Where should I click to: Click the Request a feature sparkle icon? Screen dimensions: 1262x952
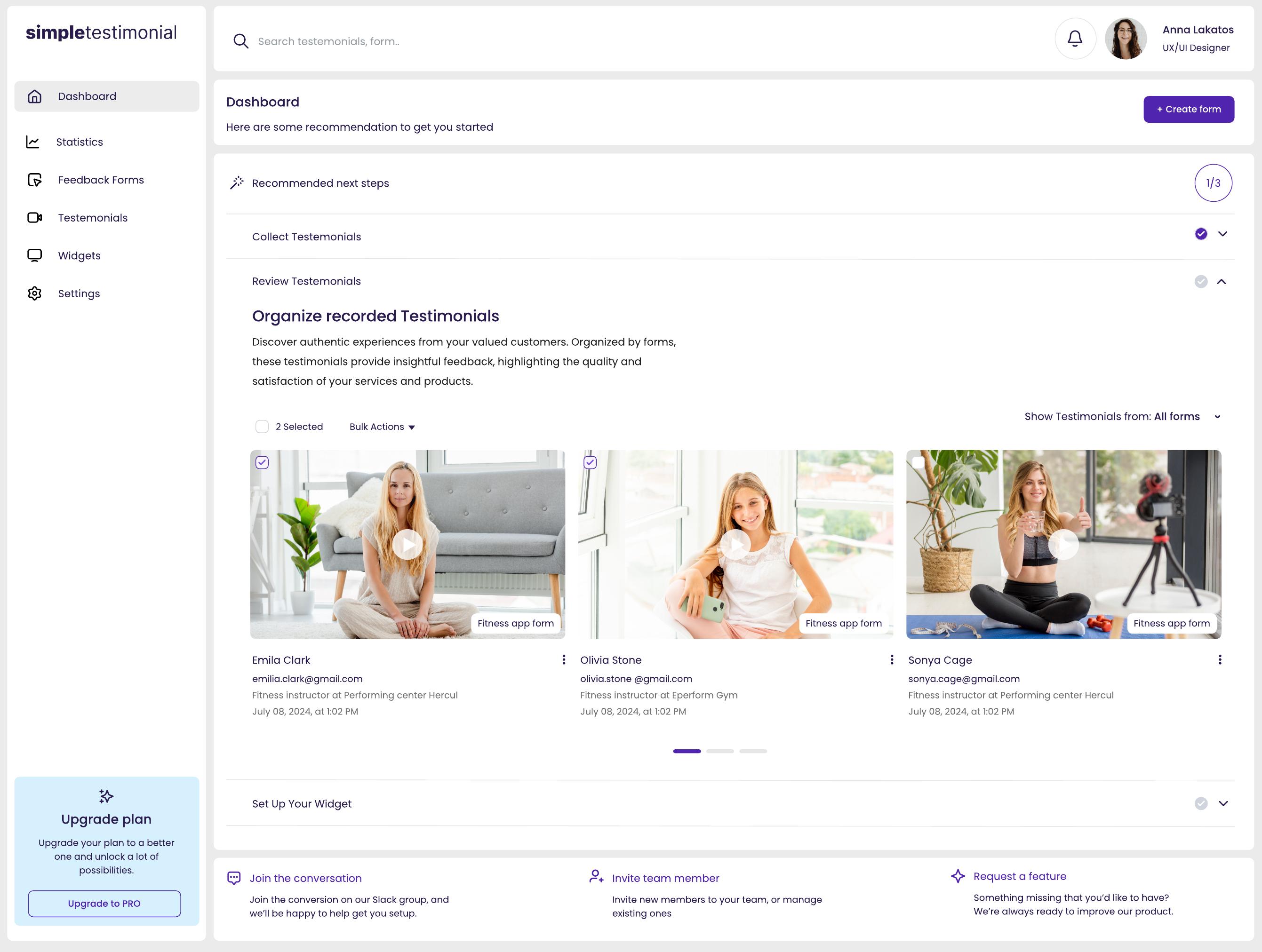coord(958,876)
